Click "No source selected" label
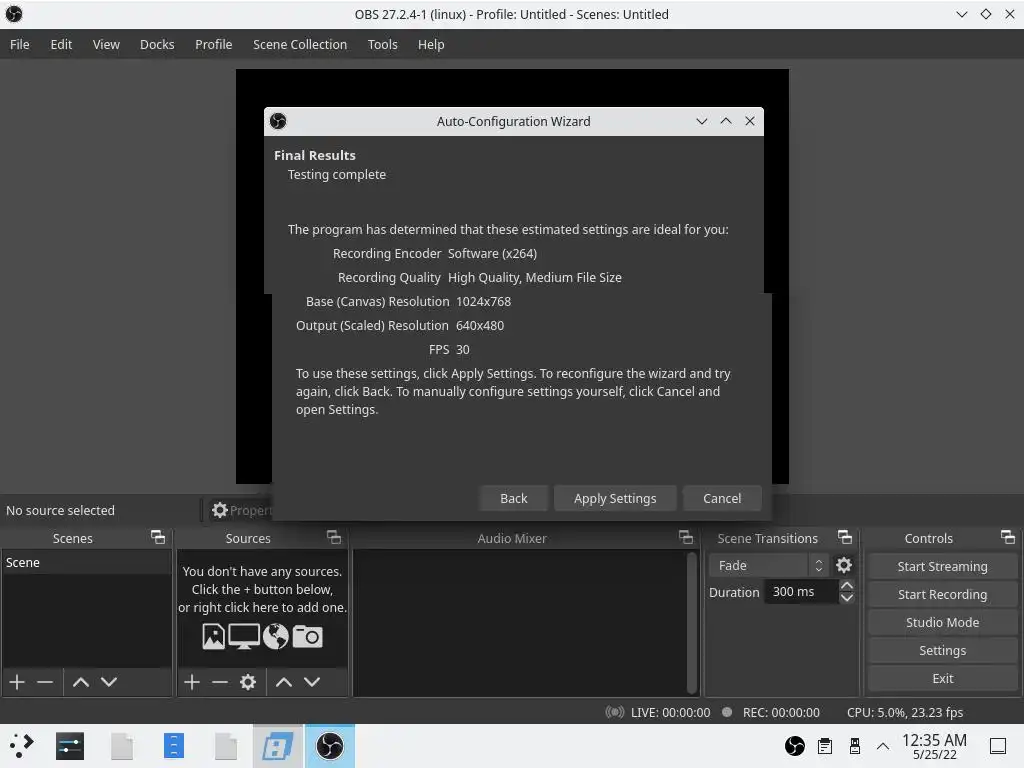1024x768 pixels. coord(60,511)
